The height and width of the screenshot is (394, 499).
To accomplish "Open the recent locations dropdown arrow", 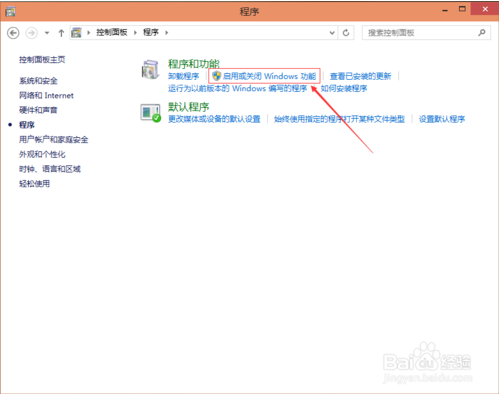I will [x=47, y=33].
